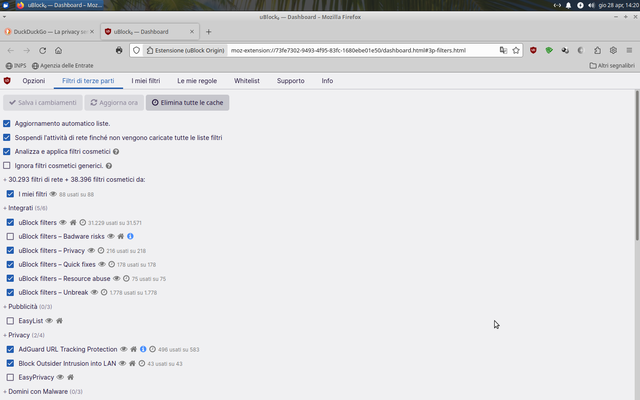Viewport: 640px width, 400px height.
Task: Click the clock cache icon for uBlock filters – Privacy
Action: 101,251
